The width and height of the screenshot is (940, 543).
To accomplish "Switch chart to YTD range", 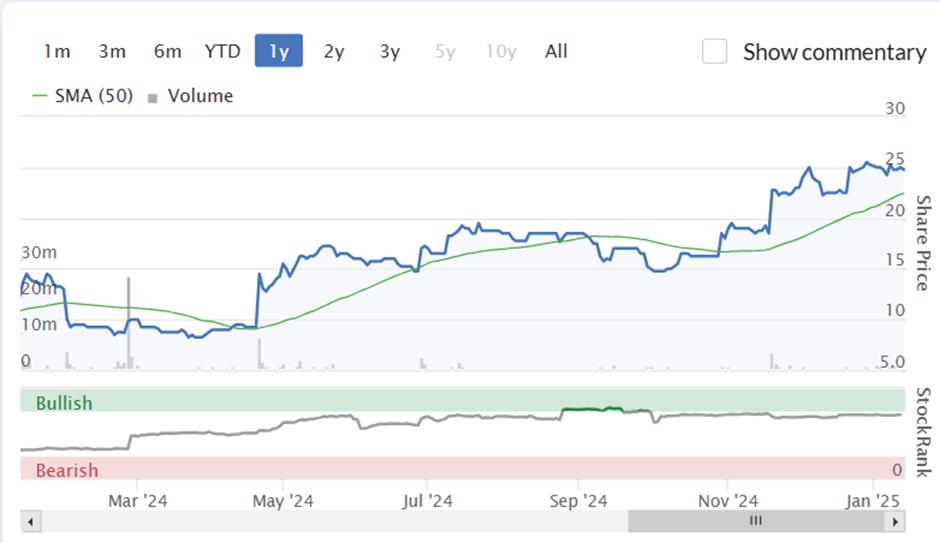I will coord(222,52).
